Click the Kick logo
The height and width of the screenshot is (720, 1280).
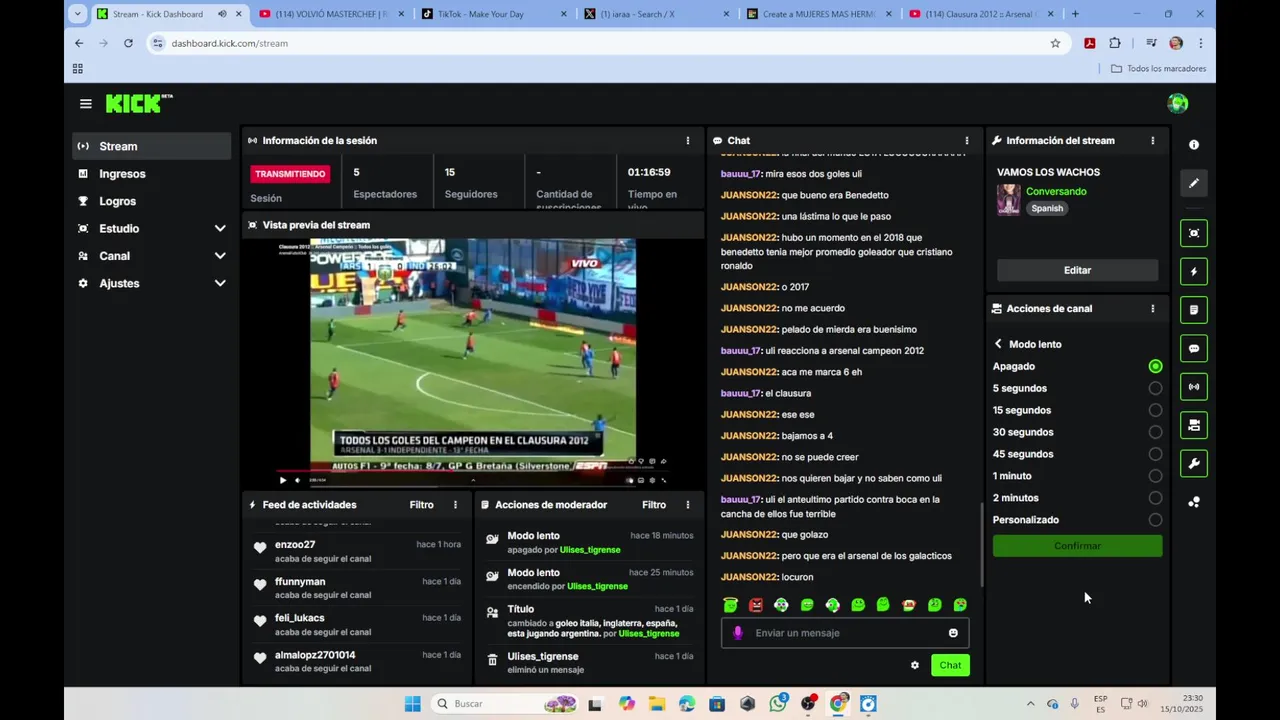click(x=139, y=103)
